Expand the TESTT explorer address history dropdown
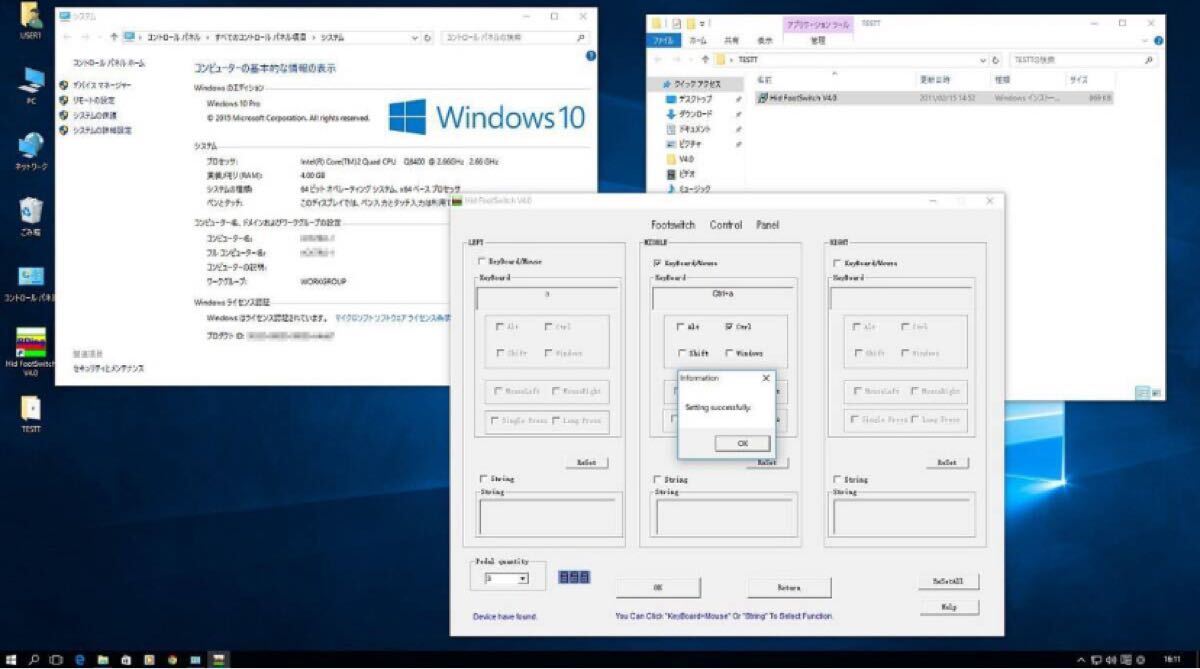The height and width of the screenshot is (669, 1200). click(x=982, y=60)
